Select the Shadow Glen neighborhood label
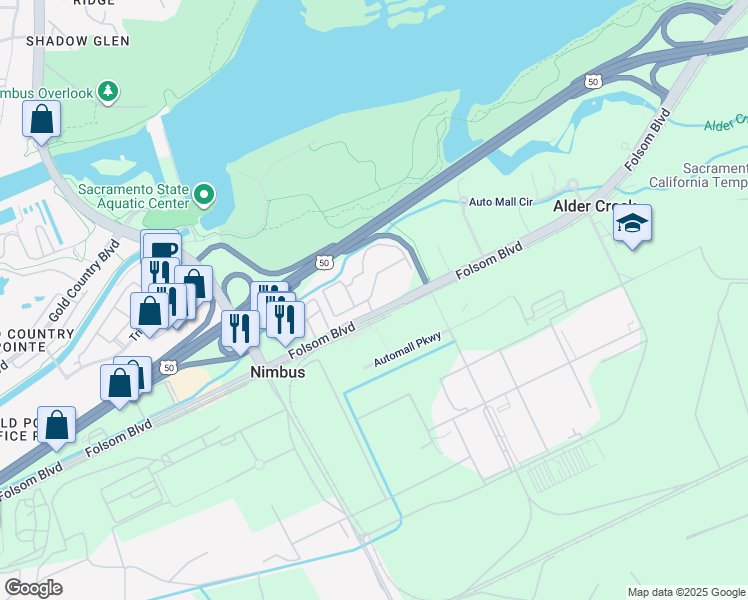Screen dimensions: 748x600 click(78, 41)
